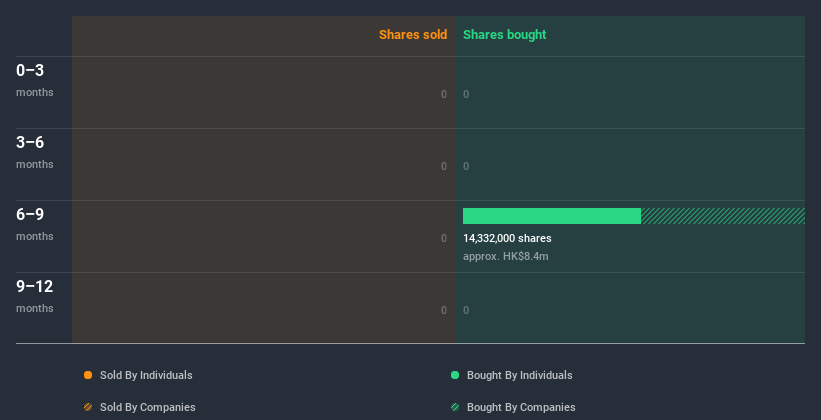Image resolution: width=821 pixels, height=420 pixels.
Task: Click shares bought zero in 3–6 months row
Action: [466, 167]
